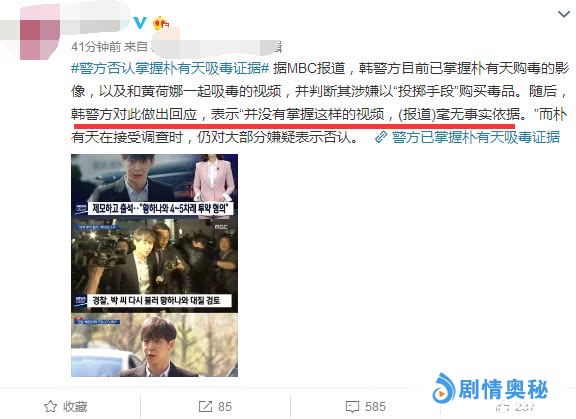The image size is (576, 419).
Task: Open hashtag #警方否认掌握朴有天吸毒证据#
Action: [x=170, y=68]
